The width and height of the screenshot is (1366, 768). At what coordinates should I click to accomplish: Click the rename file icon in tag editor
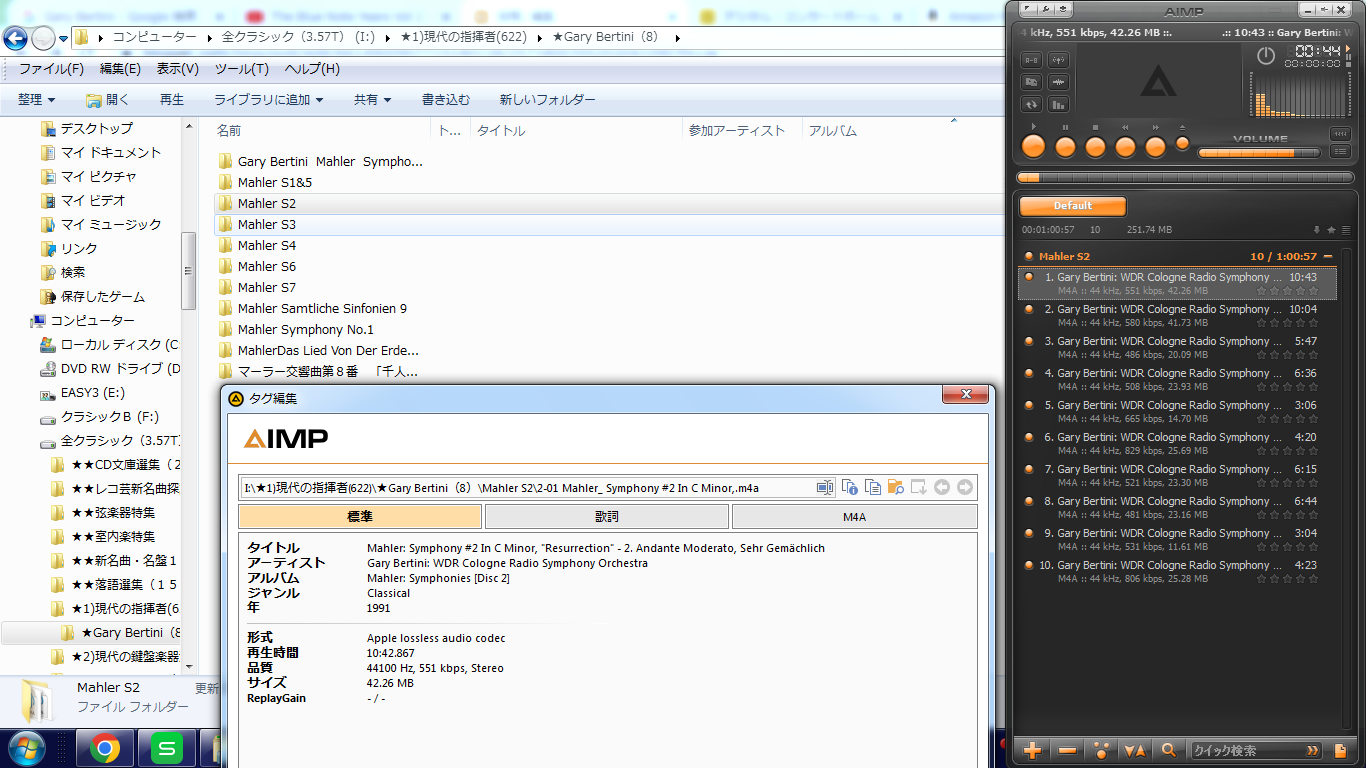coord(825,487)
